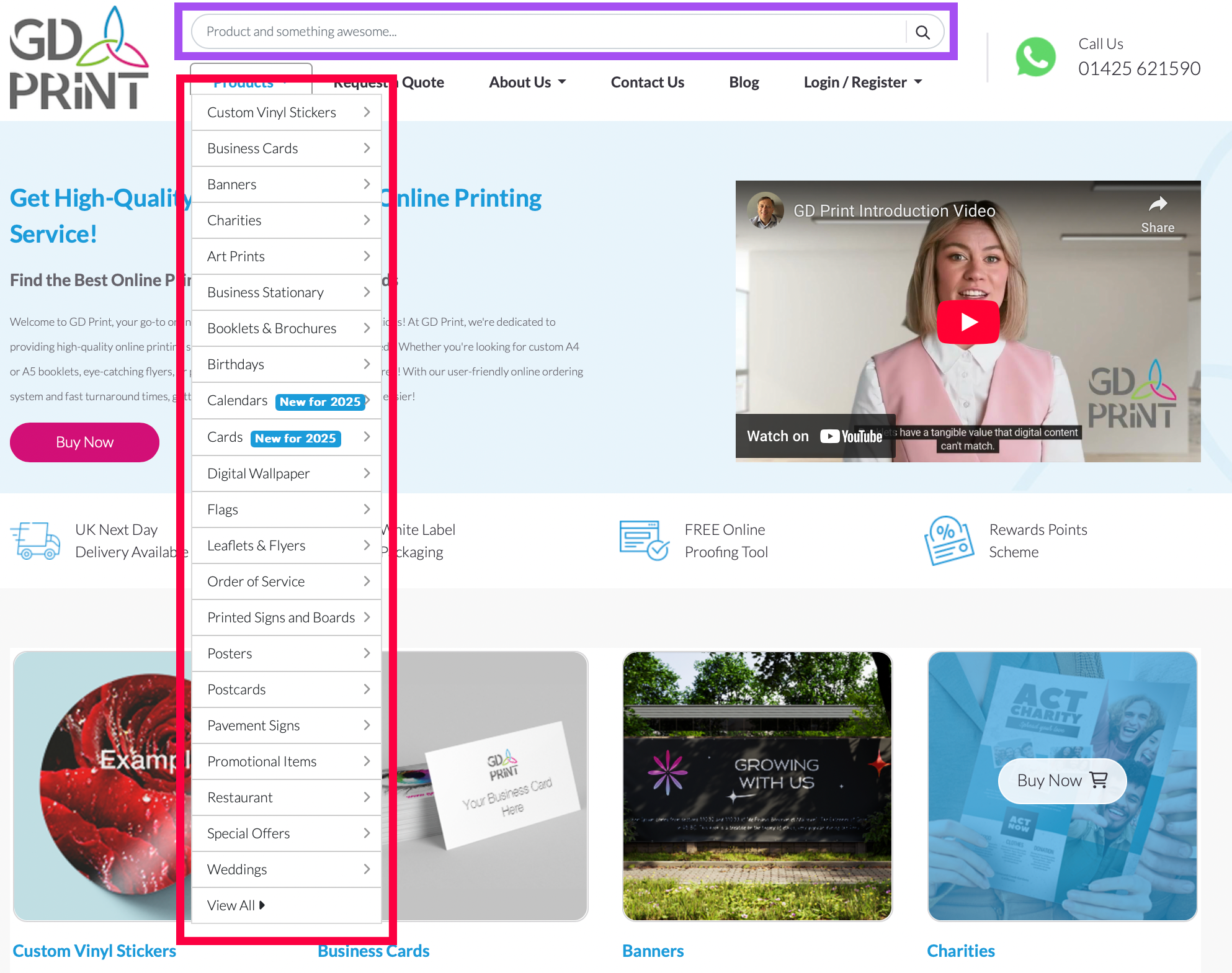Image resolution: width=1232 pixels, height=973 pixels.
Task: Click the pink Buy Now button
Action: [x=84, y=442]
